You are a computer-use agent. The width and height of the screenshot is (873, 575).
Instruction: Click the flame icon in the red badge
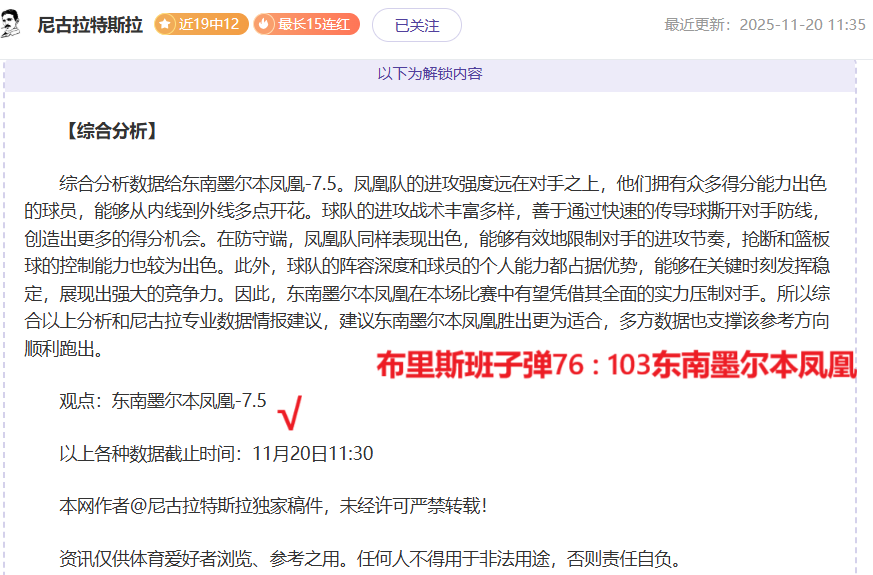264,25
